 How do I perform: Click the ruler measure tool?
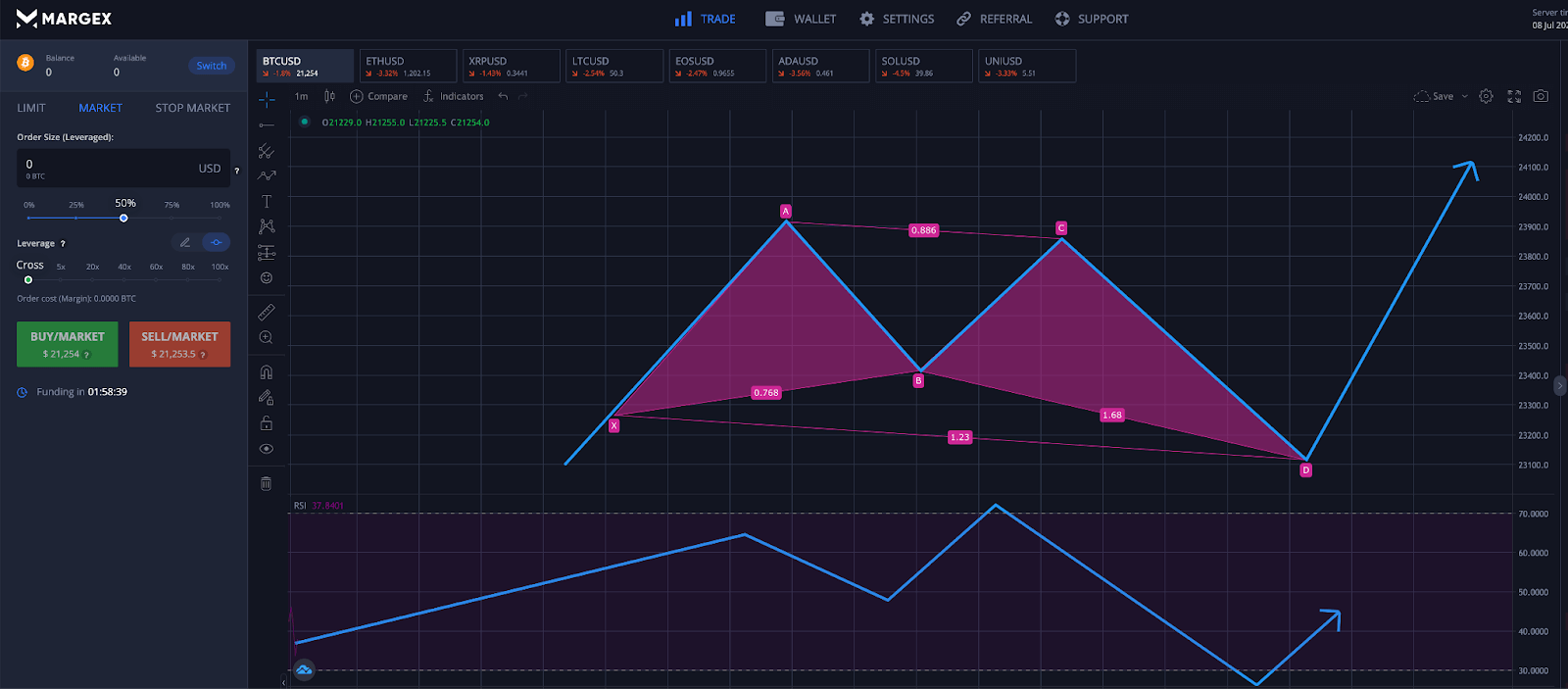point(267,313)
